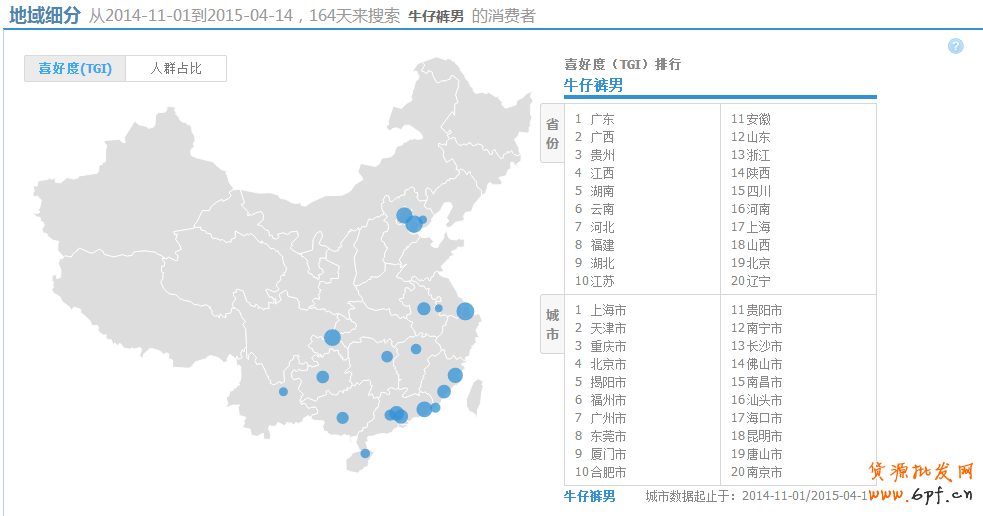Click the Hainan island bubble
Viewport: 983px width, 516px height.
[x=365, y=453]
